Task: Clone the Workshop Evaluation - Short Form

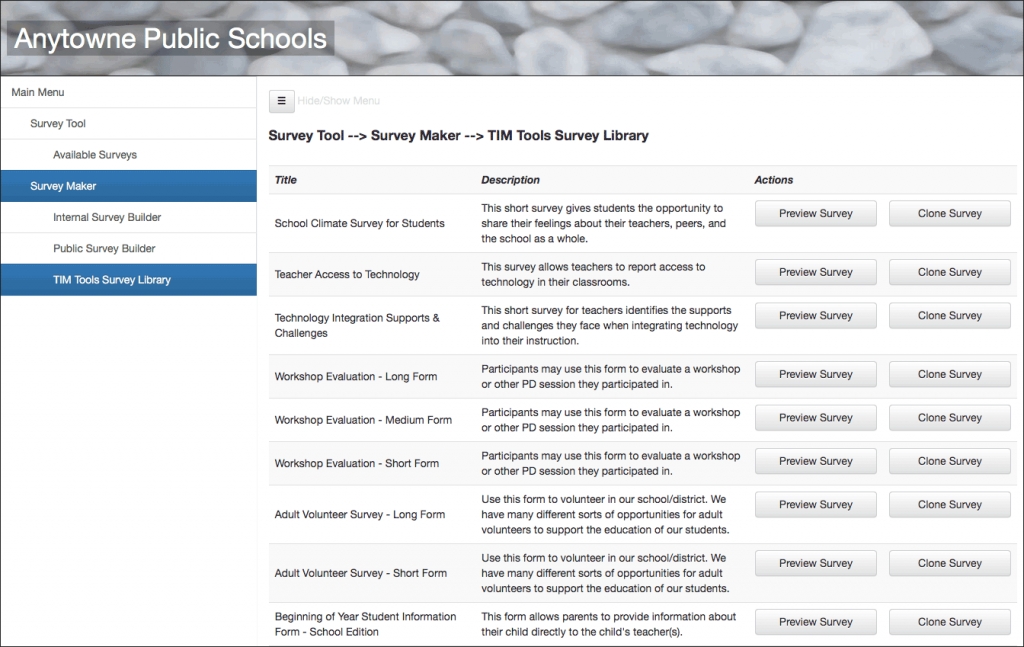Action: click(x=948, y=461)
